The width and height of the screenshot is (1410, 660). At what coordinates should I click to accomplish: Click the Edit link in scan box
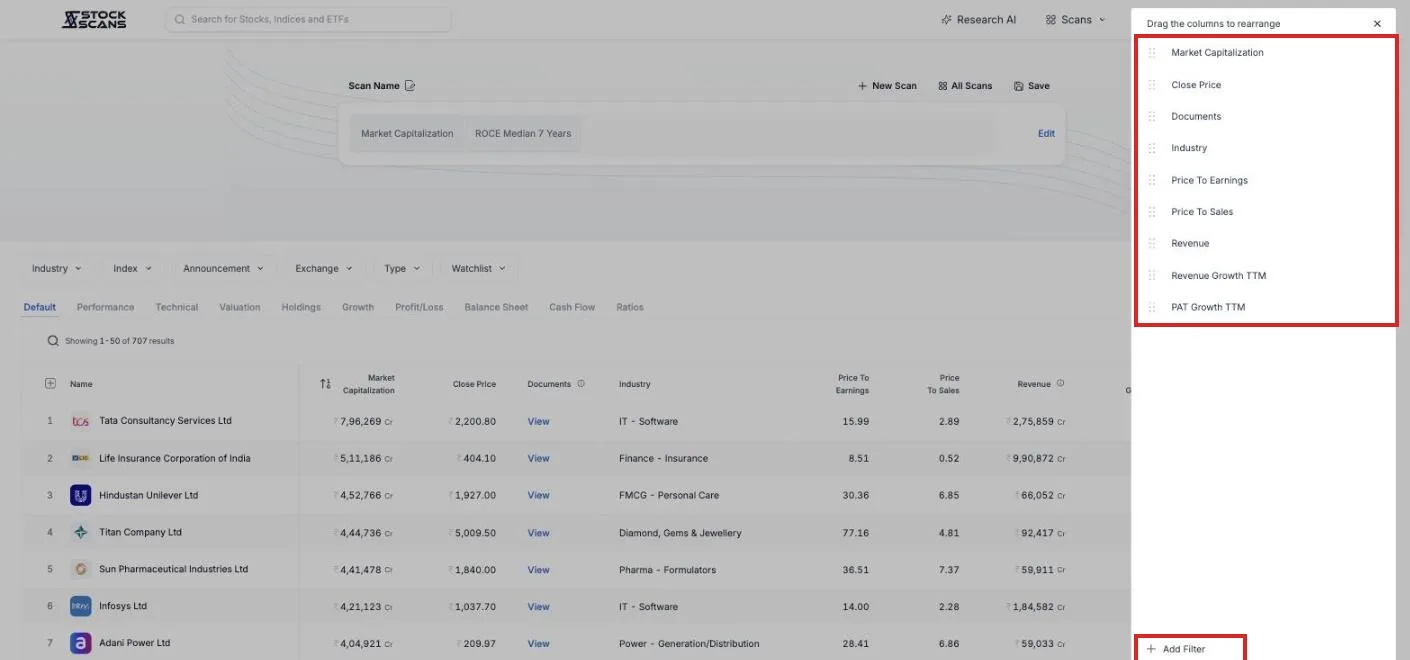pos(1046,133)
